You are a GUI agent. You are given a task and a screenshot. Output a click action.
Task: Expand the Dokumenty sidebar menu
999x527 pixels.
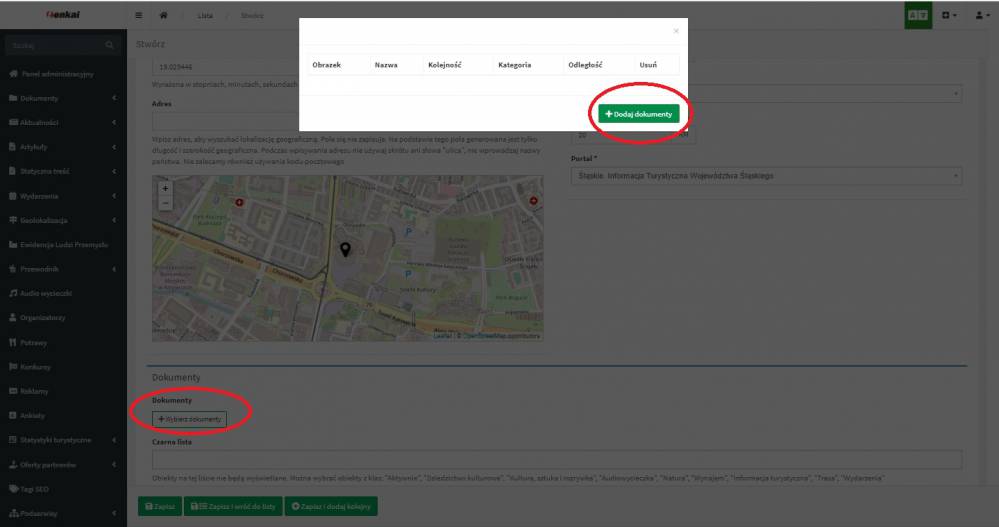click(60, 98)
